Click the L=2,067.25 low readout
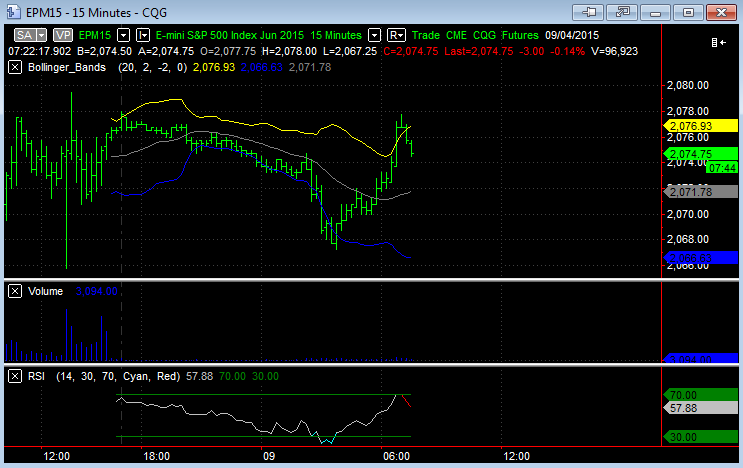This screenshot has height=468, width=743. point(350,51)
